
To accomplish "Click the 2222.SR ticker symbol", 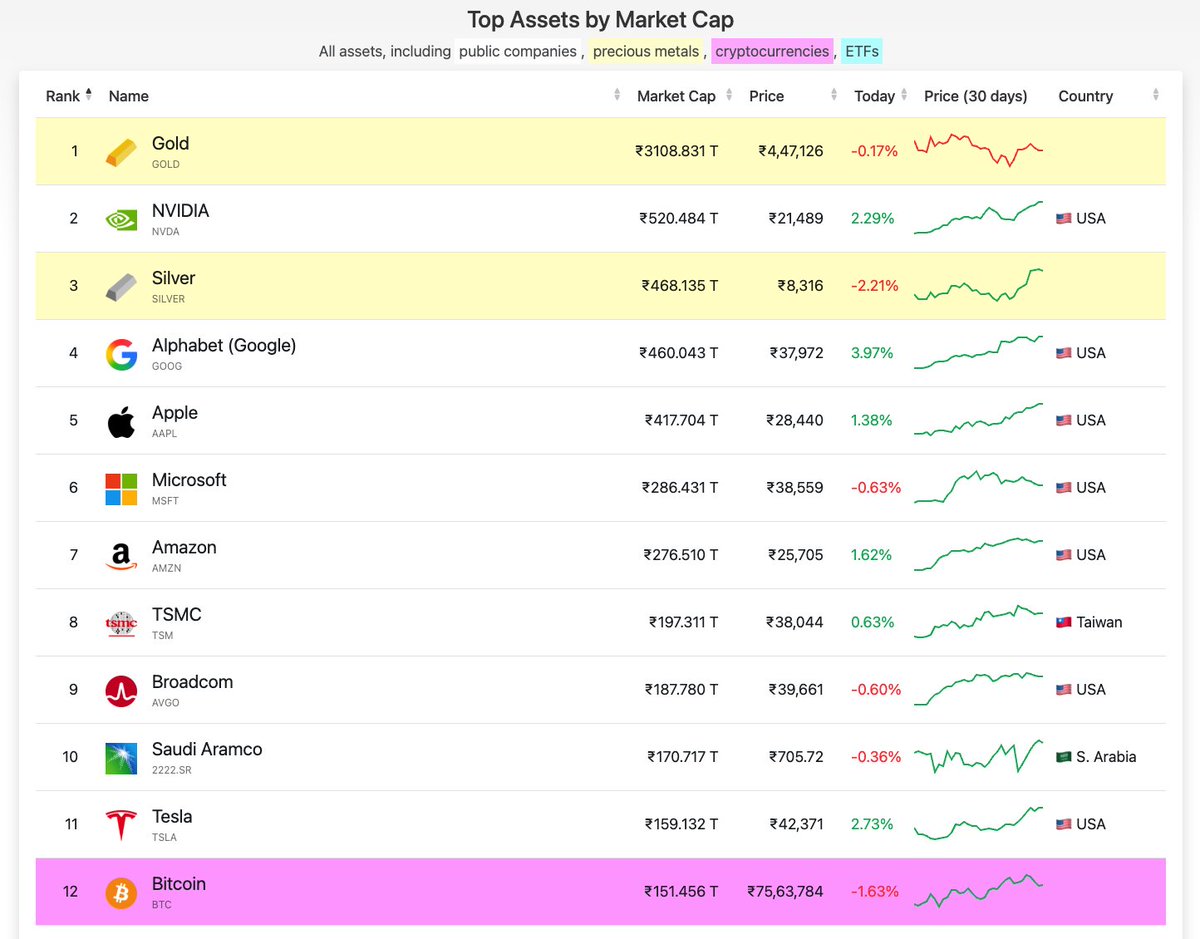I will click(172, 770).
